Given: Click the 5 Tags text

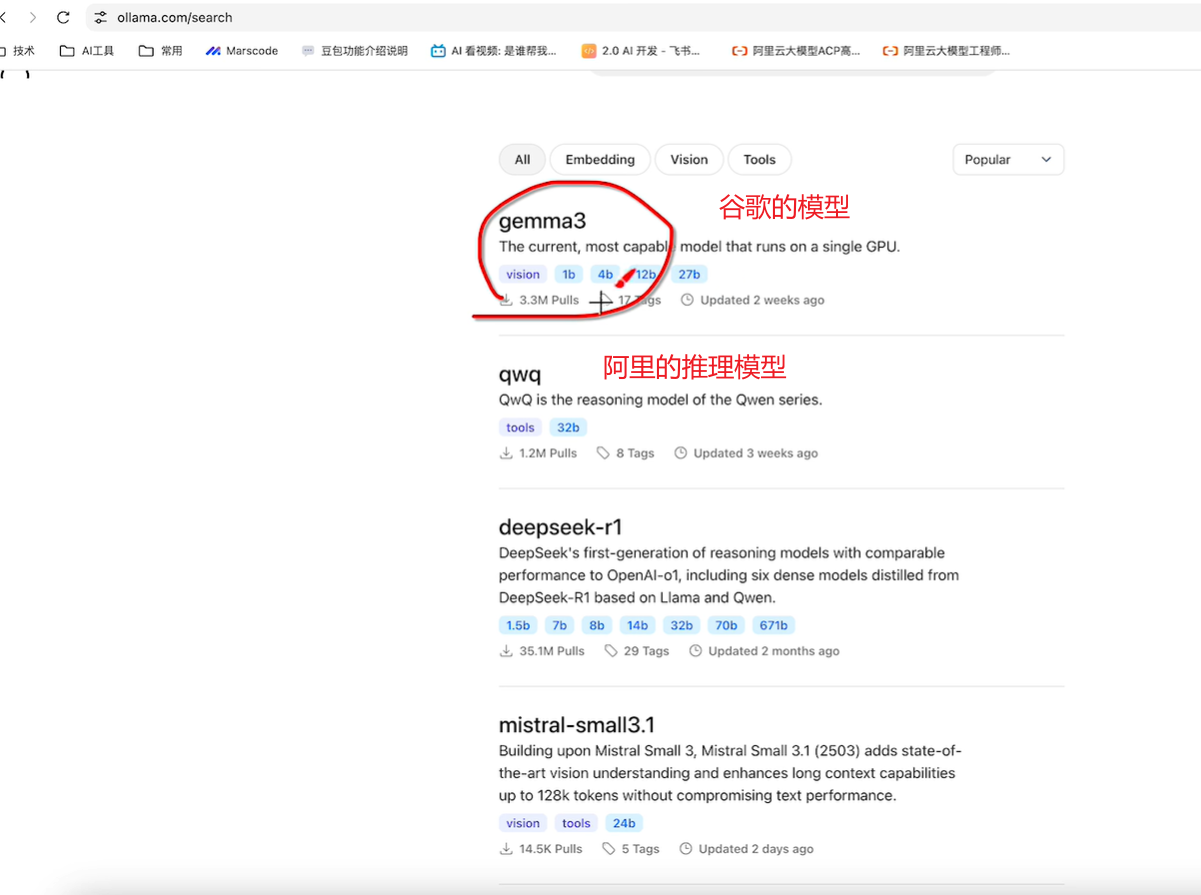Looking at the screenshot, I should click(x=641, y=849).
